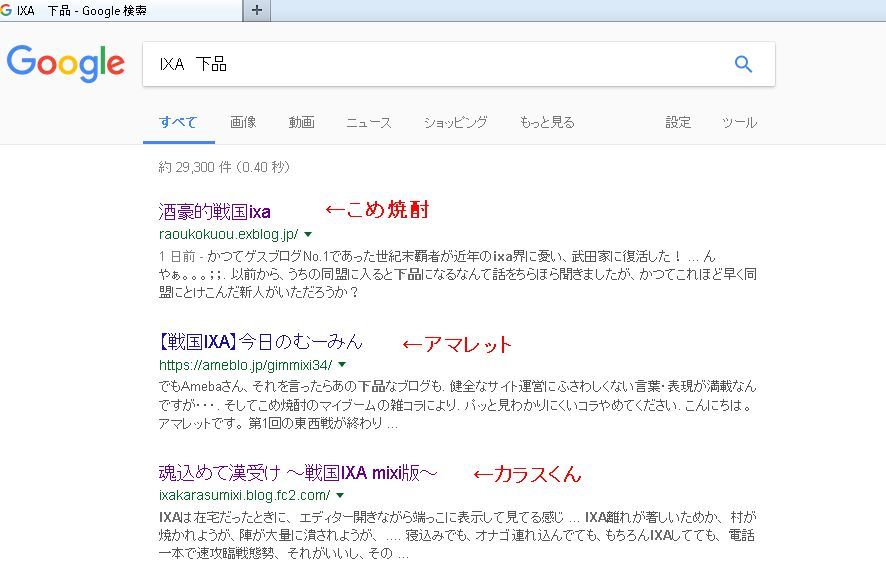Expand dropdown arrow next to ameblo.jp/gimmixi34
The height and width of the screenshot is (583, 886).
click(x=342, y=364)
